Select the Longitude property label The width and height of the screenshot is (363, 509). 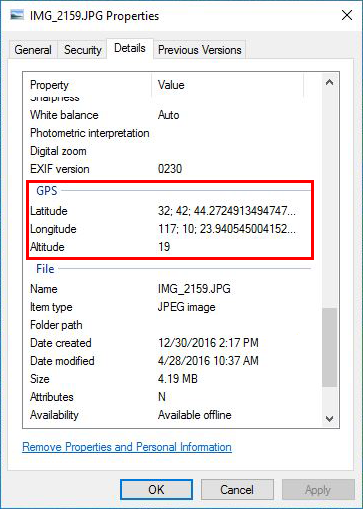53,229
